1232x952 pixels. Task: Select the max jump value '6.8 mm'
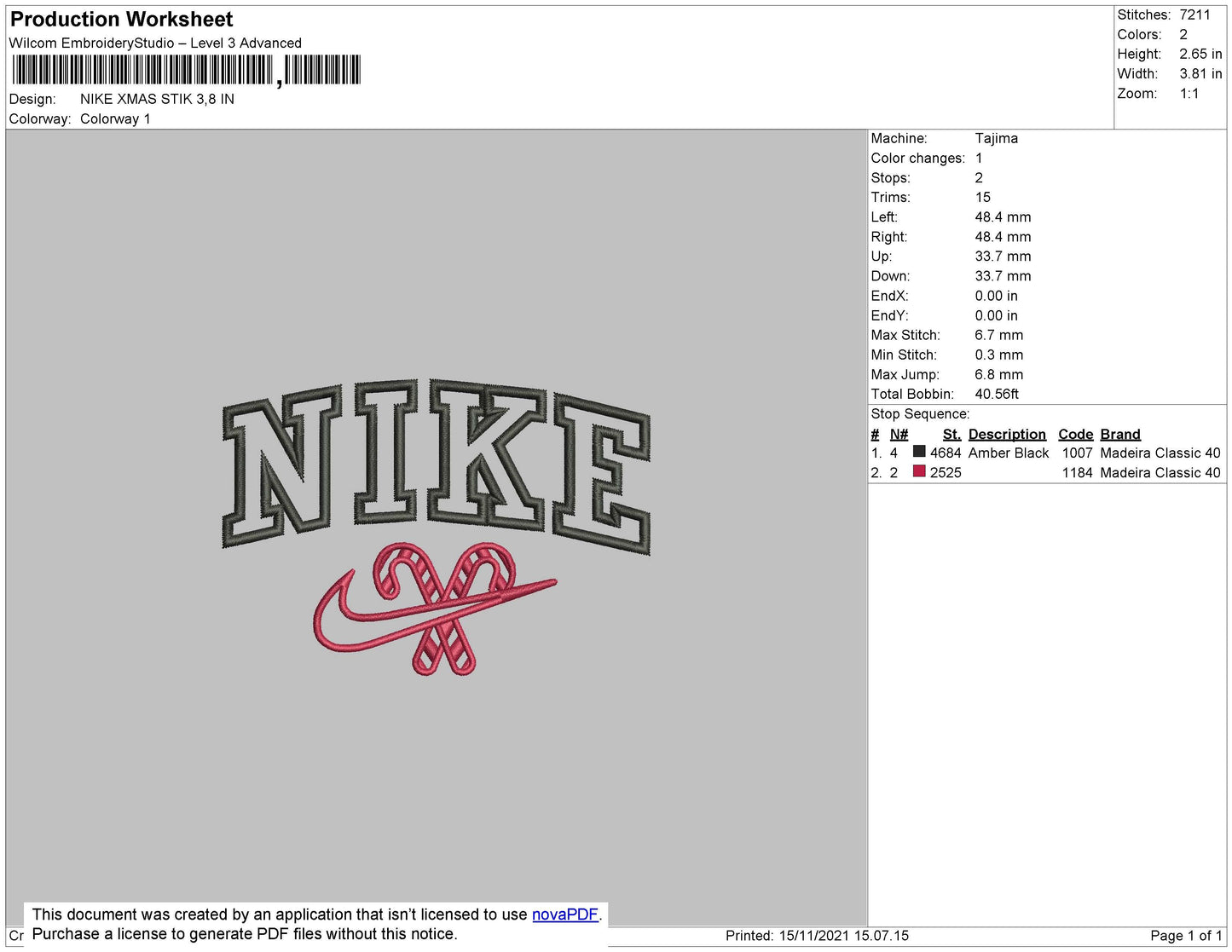point(999,374)
